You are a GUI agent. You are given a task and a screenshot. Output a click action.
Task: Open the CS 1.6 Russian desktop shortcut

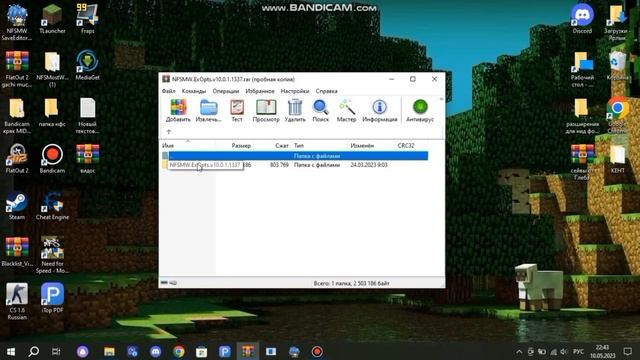coord(17,301)
